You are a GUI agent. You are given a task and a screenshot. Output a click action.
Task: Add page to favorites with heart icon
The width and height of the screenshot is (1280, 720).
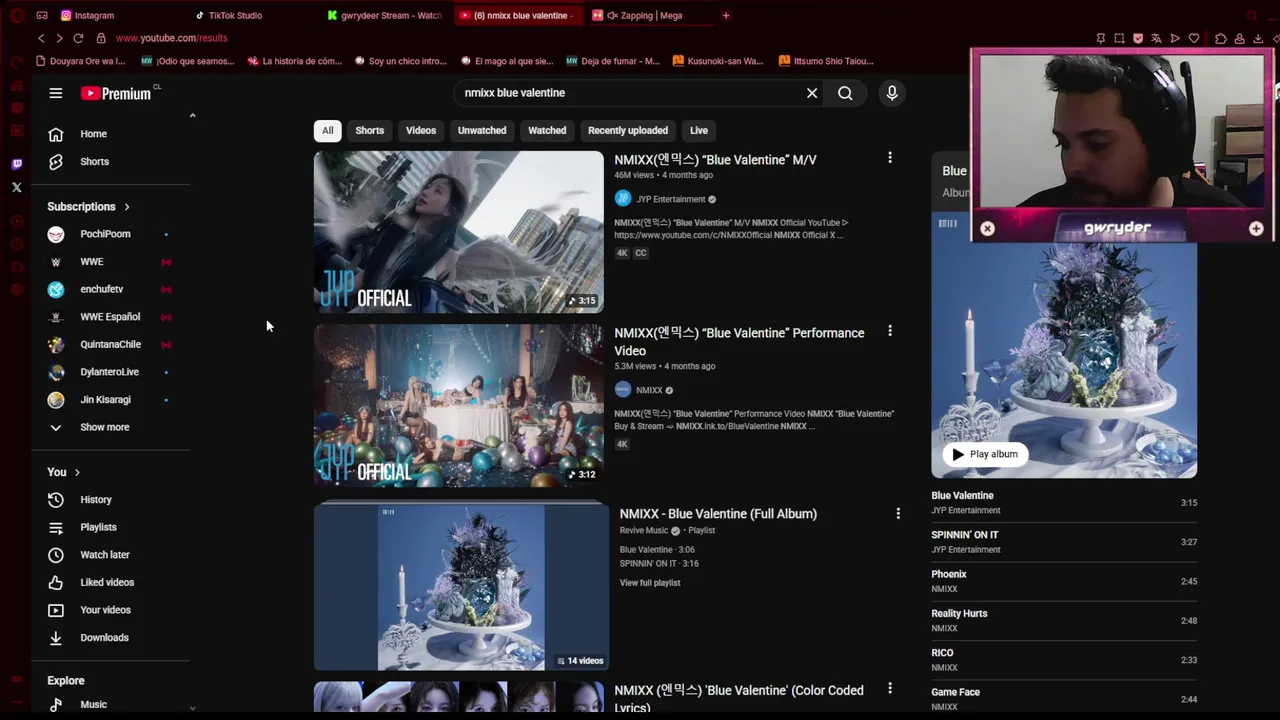pos(1194,38)
